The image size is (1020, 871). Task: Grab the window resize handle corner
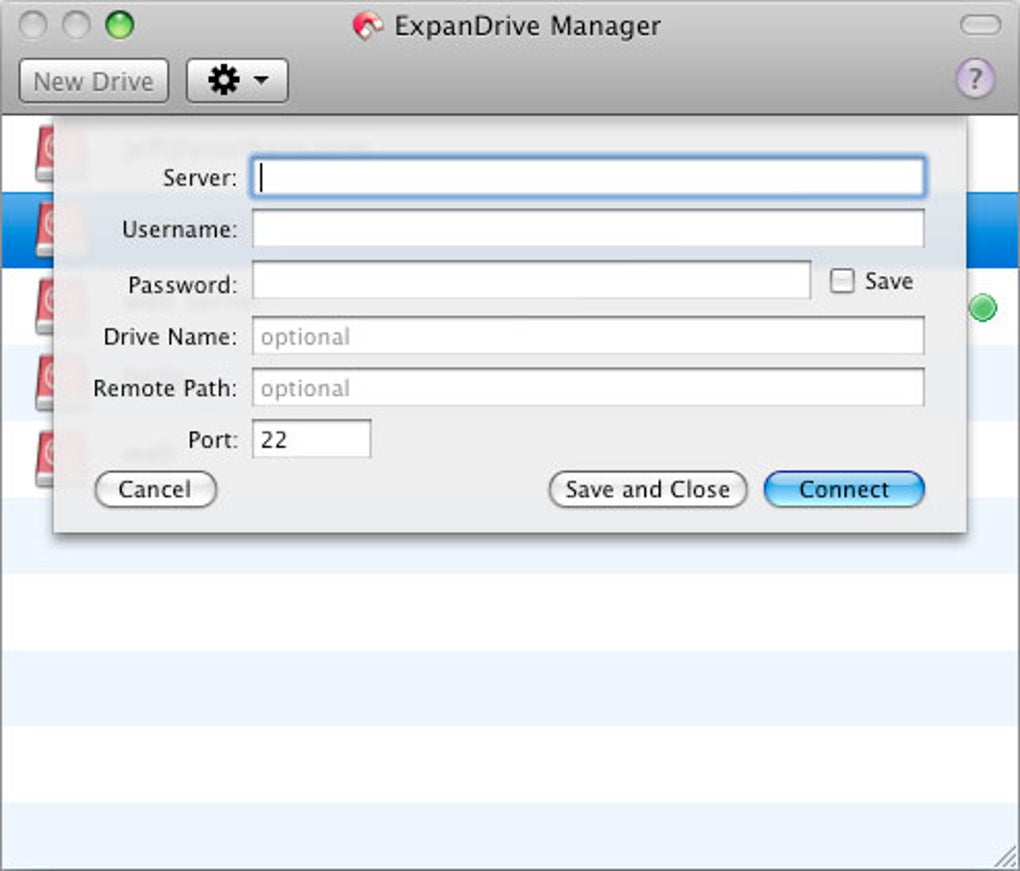[1006, 857]
